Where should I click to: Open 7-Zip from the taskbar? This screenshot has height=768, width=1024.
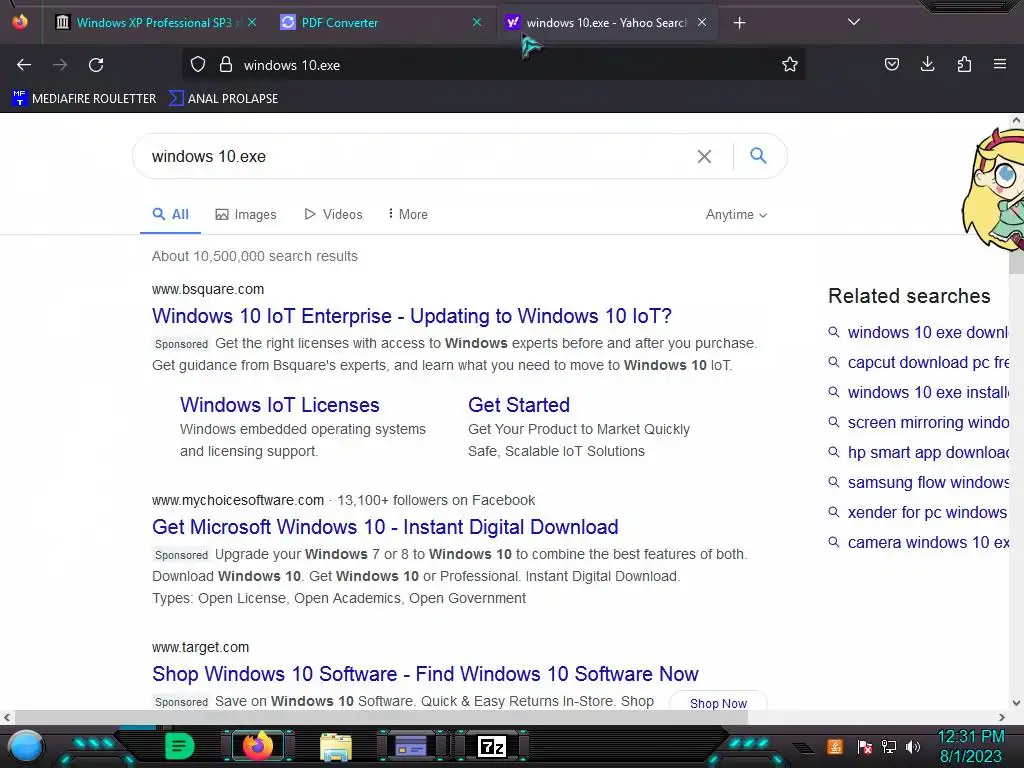tap(492, 746)
